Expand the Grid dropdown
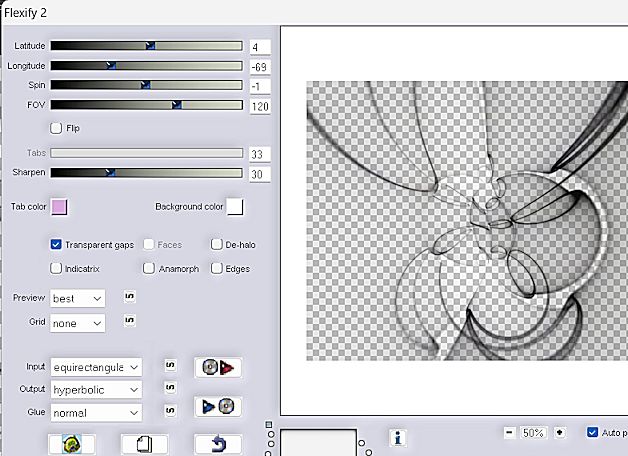Viewport: 628px width, 456px height. click(79, 323)
